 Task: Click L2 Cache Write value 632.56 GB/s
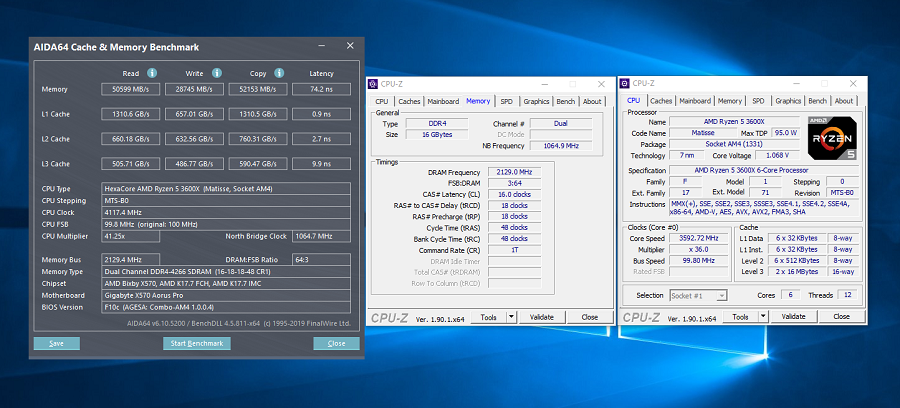(x=195, y=139)
